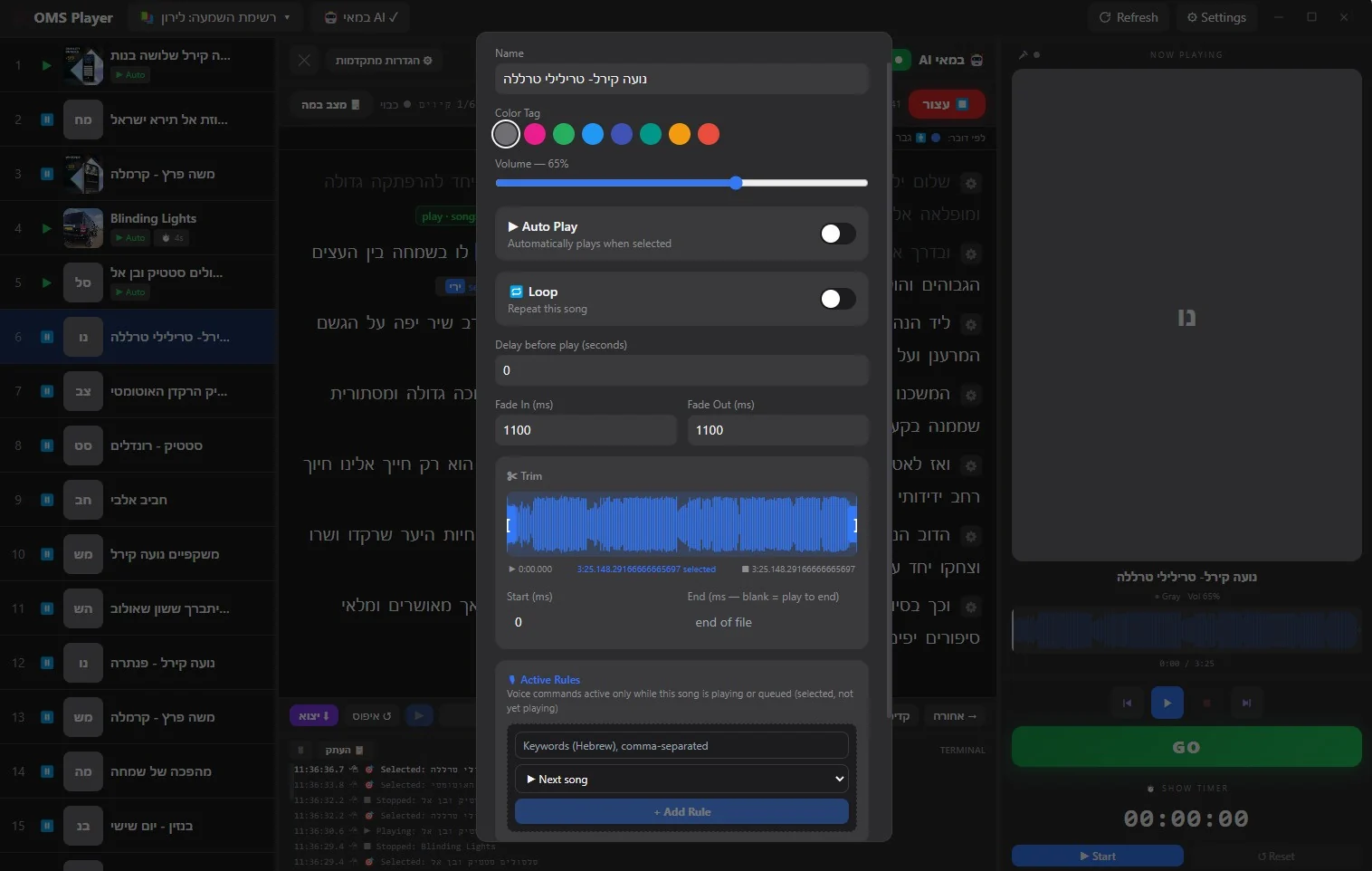Click the pause icon on playlist row 9

pyautogui.click(x=47, y=500)
